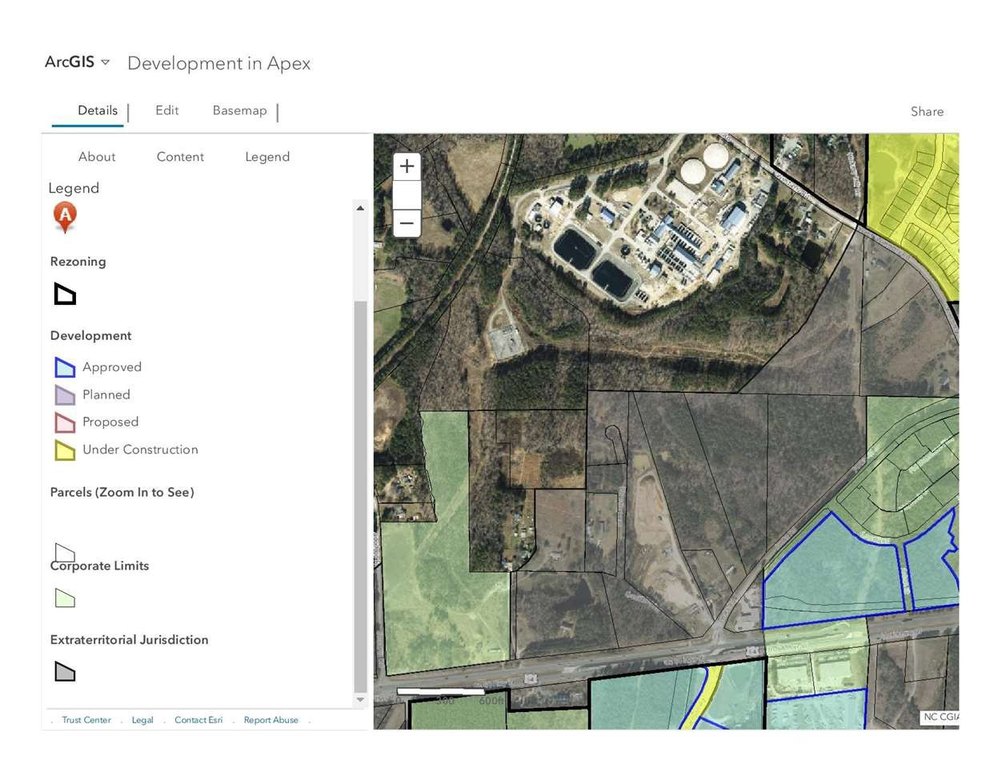The image size is (994, 768).
Task: Switch to the Content panel
Action: pyautogui.click(x=180, y=157)
